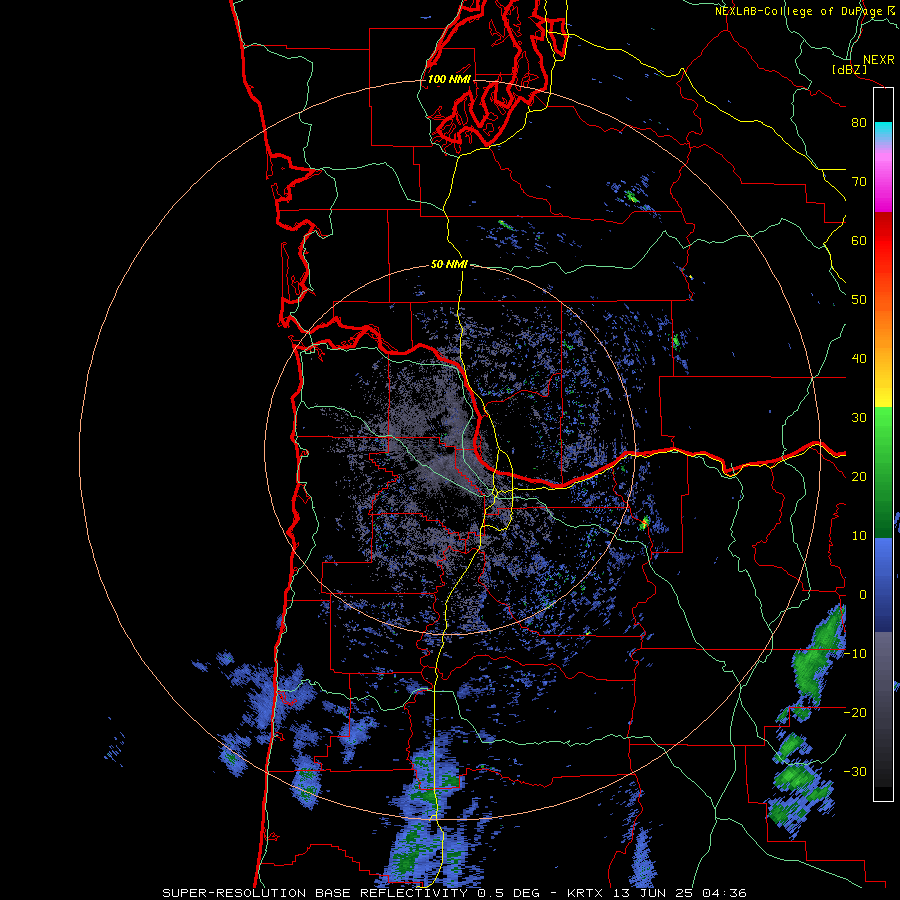This screenshot has height=900, width=900.
Task: Click the 13 JUN 25 04:36 timestamp
Action: (x=680, y=893)
